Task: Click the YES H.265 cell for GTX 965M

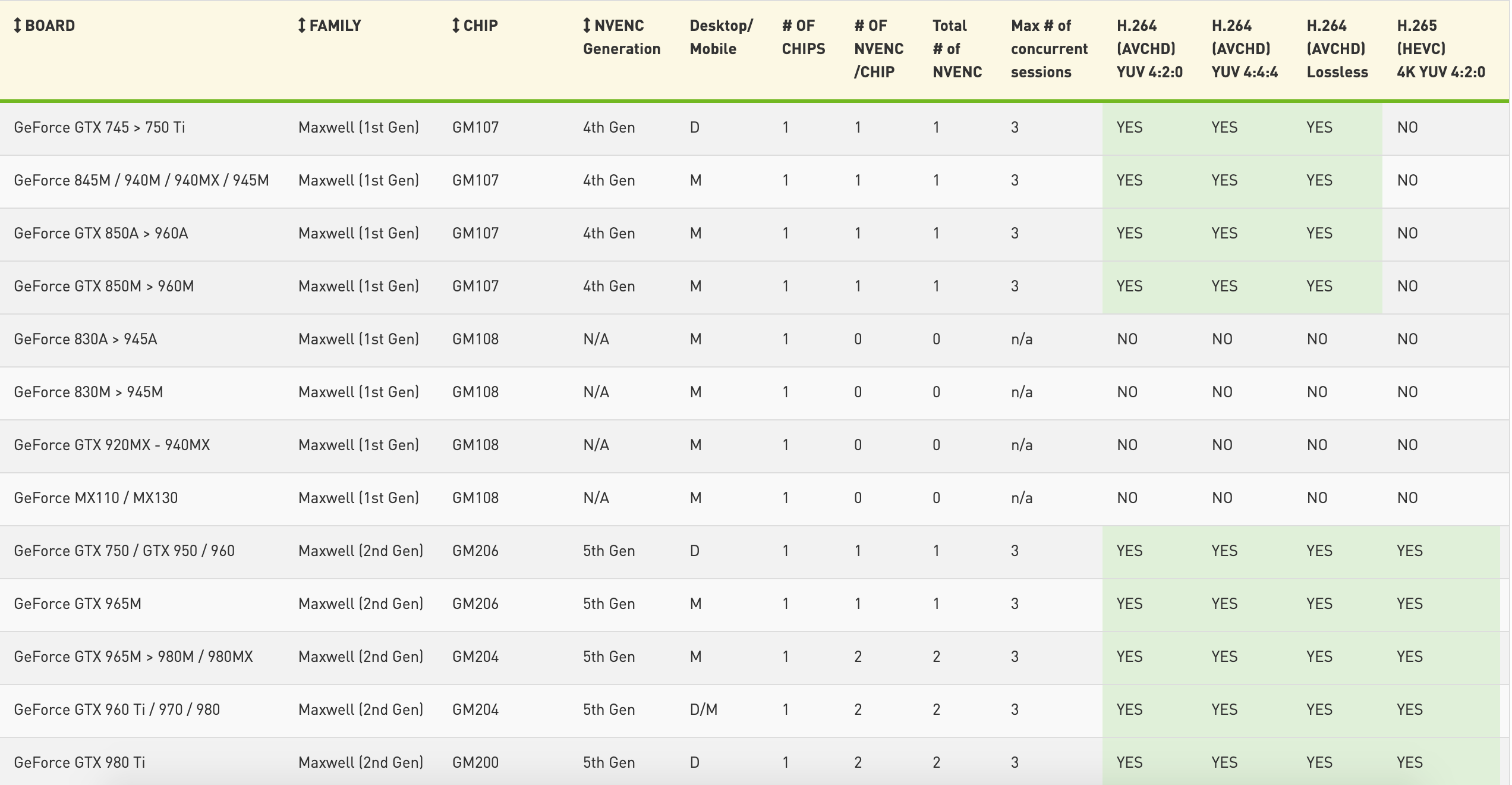Action: (x=1409, y=604)
